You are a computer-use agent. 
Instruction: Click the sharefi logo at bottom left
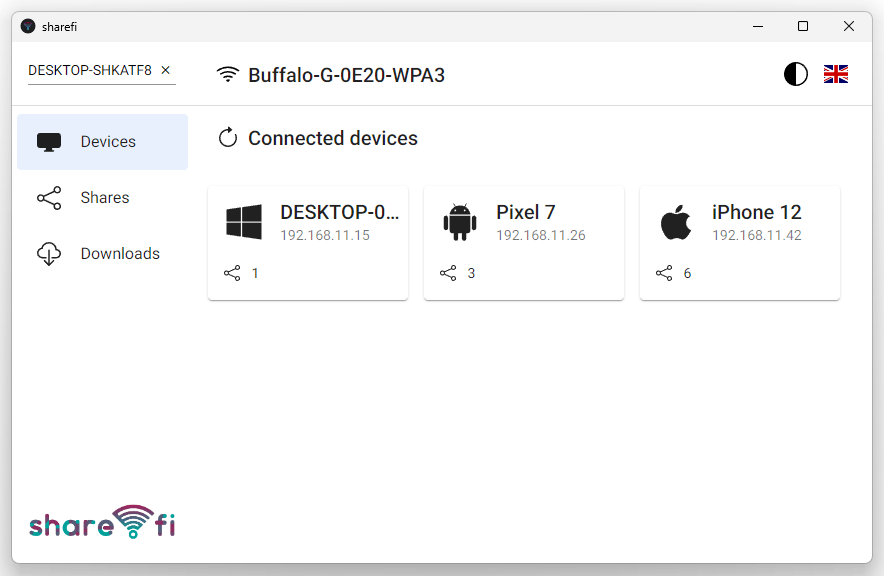102,522
